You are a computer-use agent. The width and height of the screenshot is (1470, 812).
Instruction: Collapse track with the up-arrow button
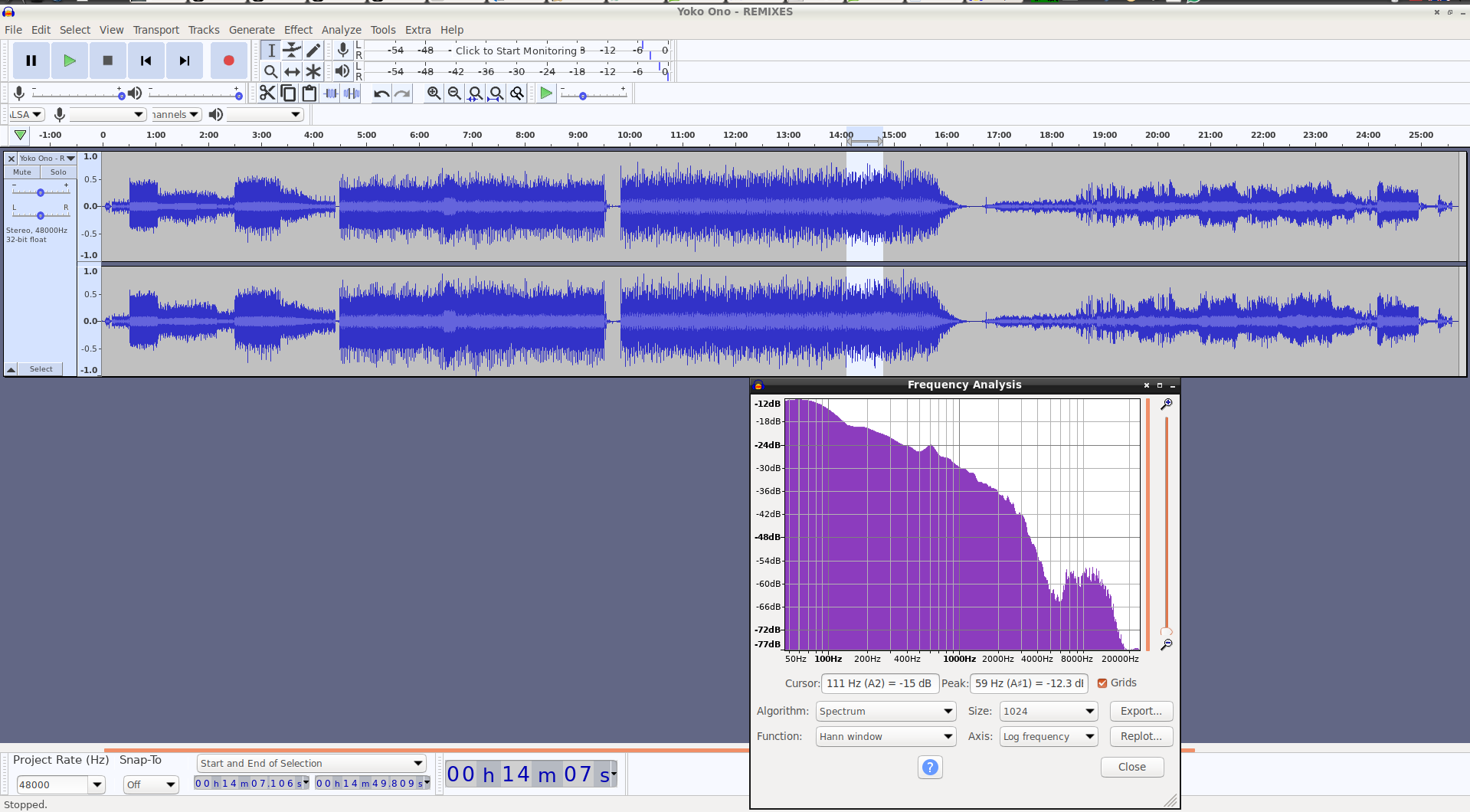click(11, 369)
